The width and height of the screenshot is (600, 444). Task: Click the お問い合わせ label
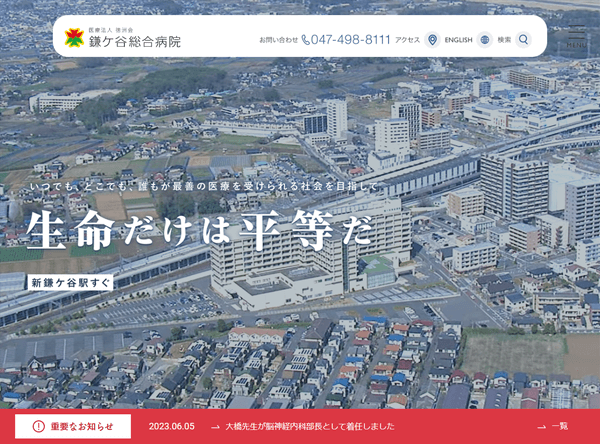(x=279, y=40)
